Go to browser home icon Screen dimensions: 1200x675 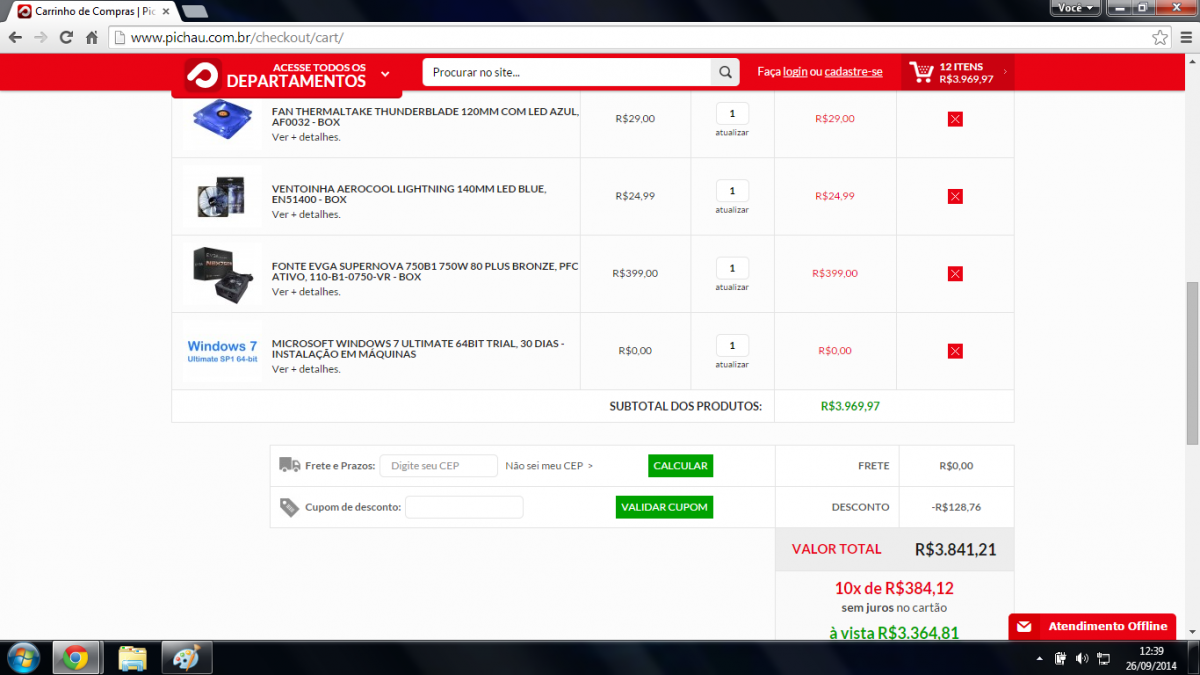91,37
